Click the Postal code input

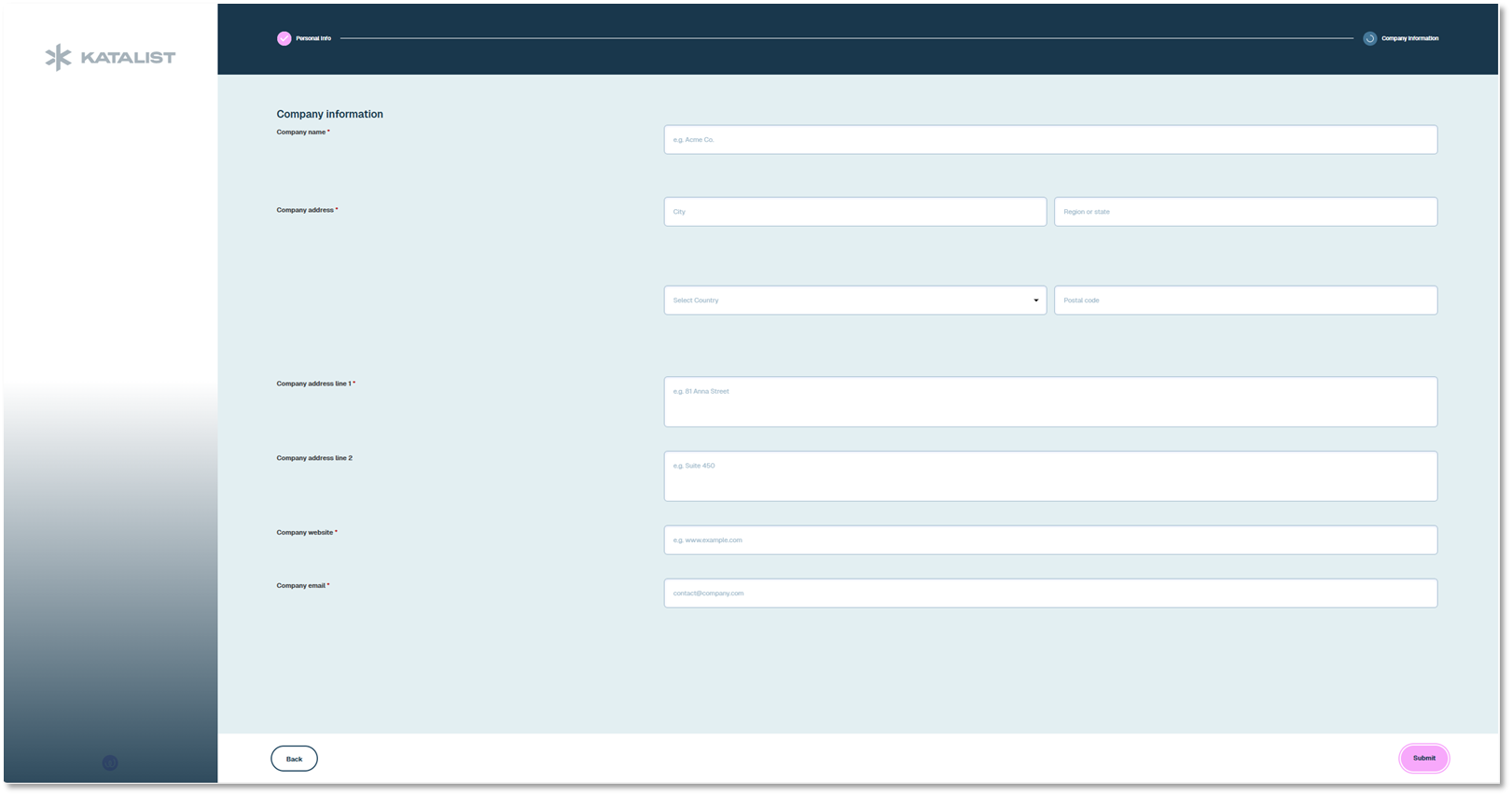[x=1244, y=300]
